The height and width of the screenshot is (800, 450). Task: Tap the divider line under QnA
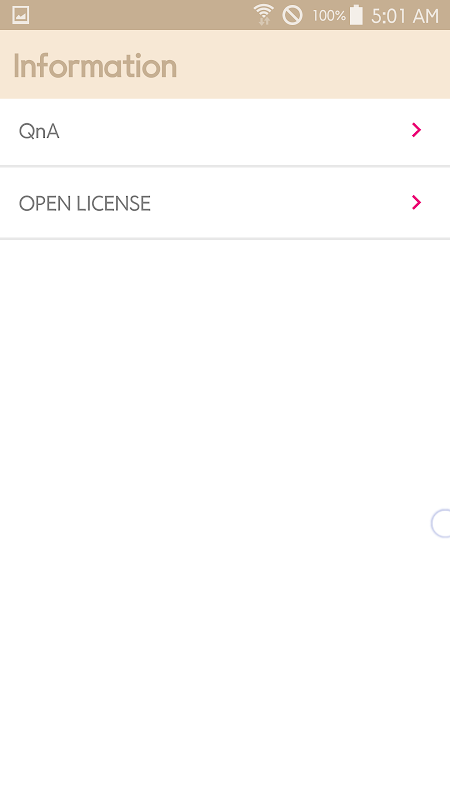tap(225, 166)
